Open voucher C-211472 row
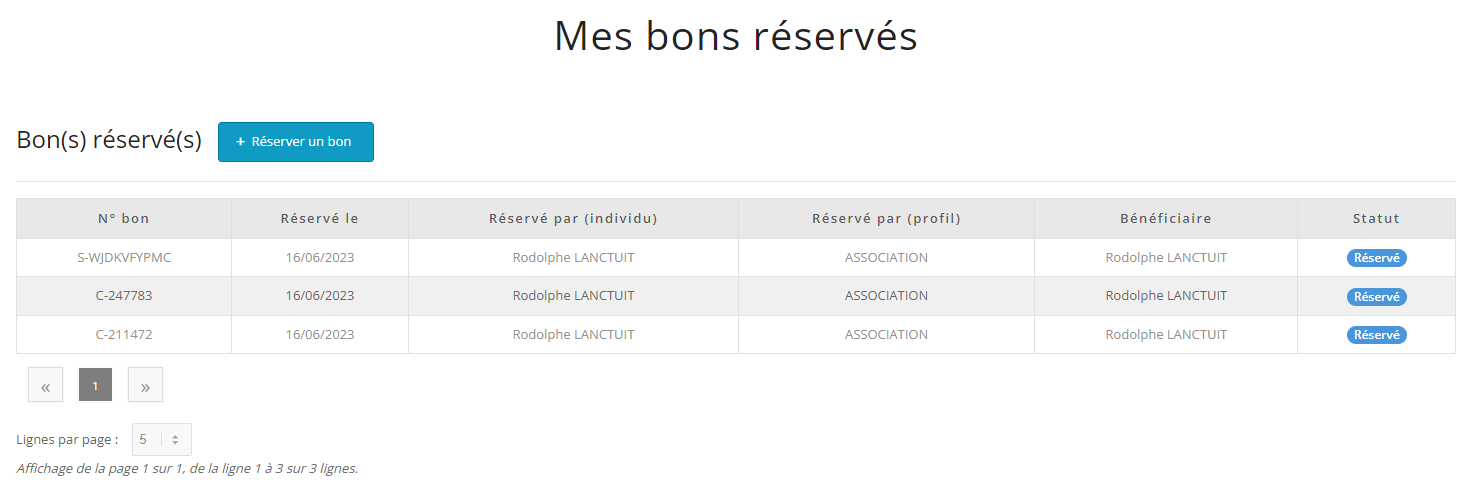 pyautogui.click(x=124, y=335)
